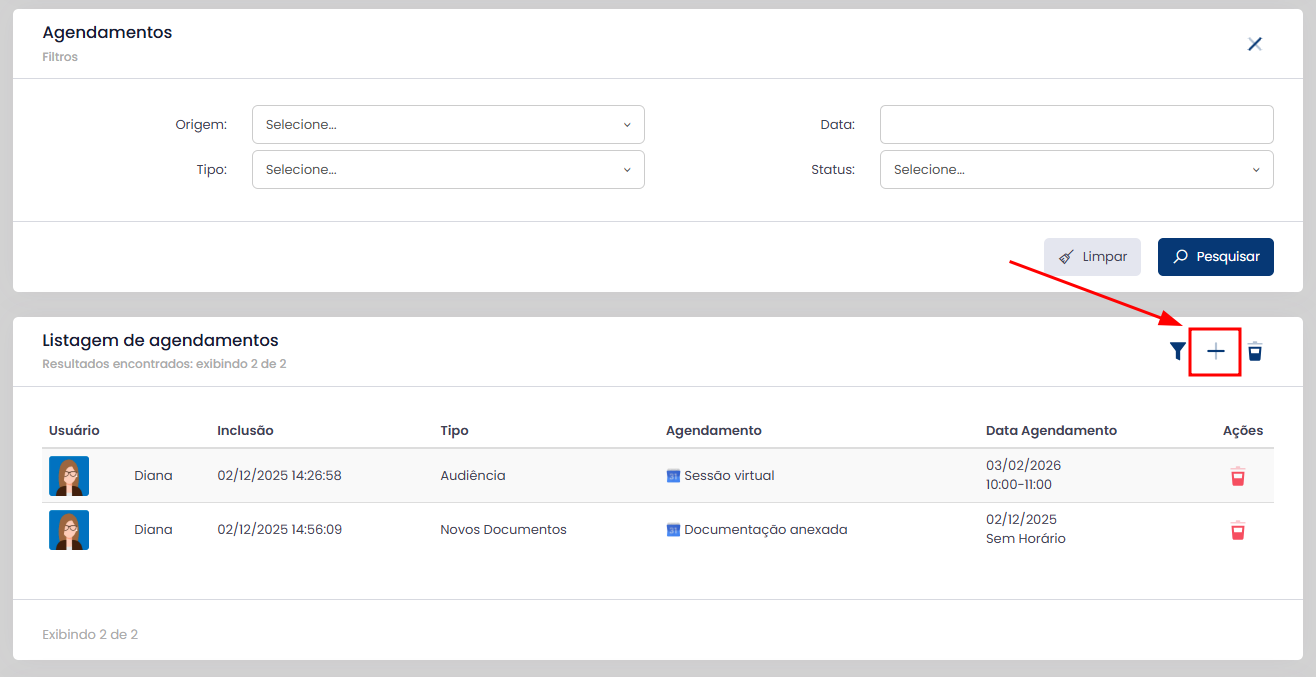
Task: Click the Documentação anexada calendar icon
Action: coord(673,530)
